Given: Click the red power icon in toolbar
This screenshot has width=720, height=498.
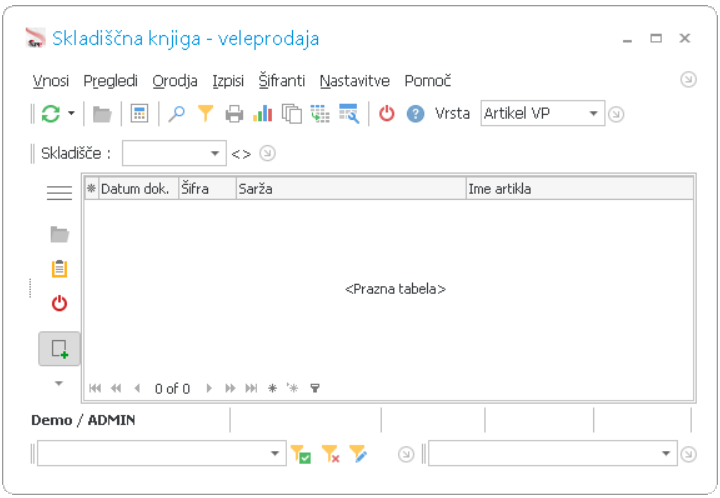Looking at the screenshot, I should tap(387, 113).
